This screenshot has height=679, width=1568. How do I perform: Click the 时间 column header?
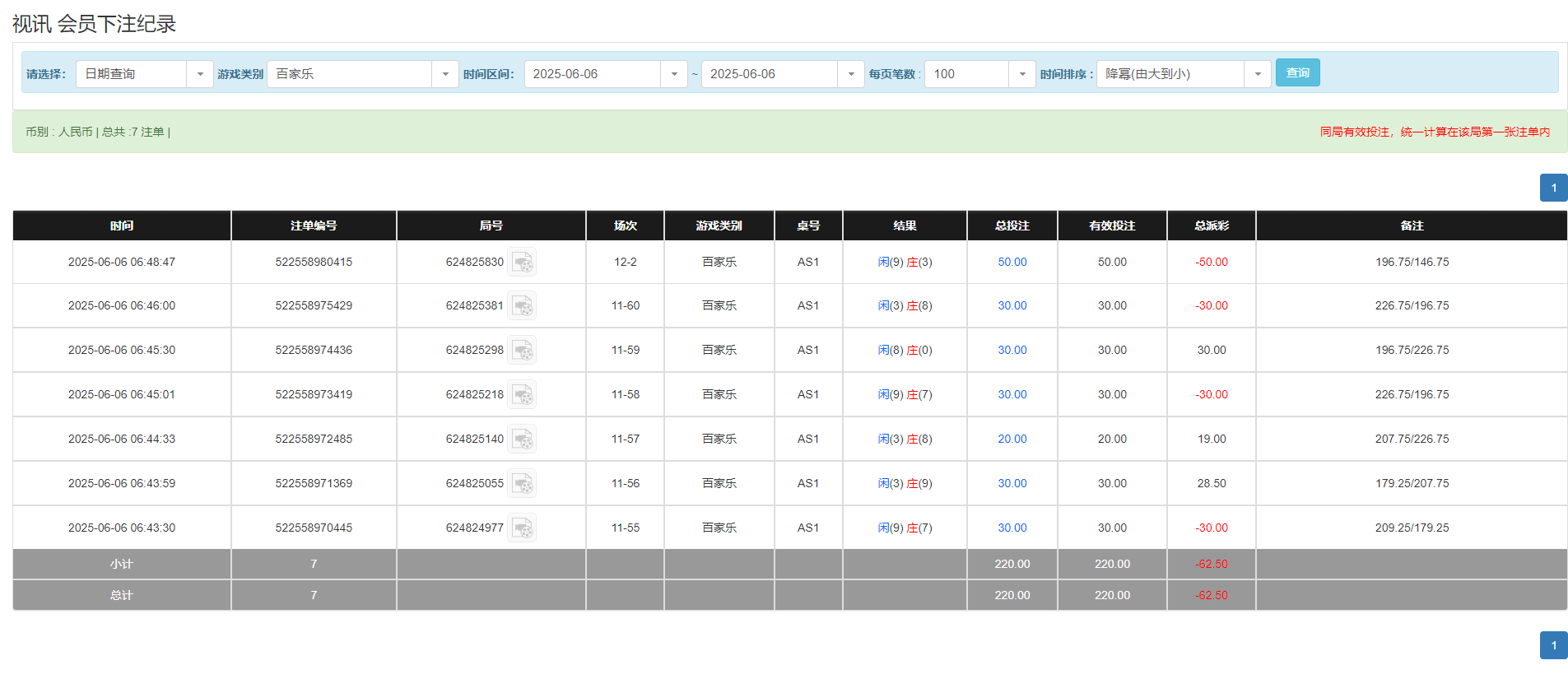[122, 226]
